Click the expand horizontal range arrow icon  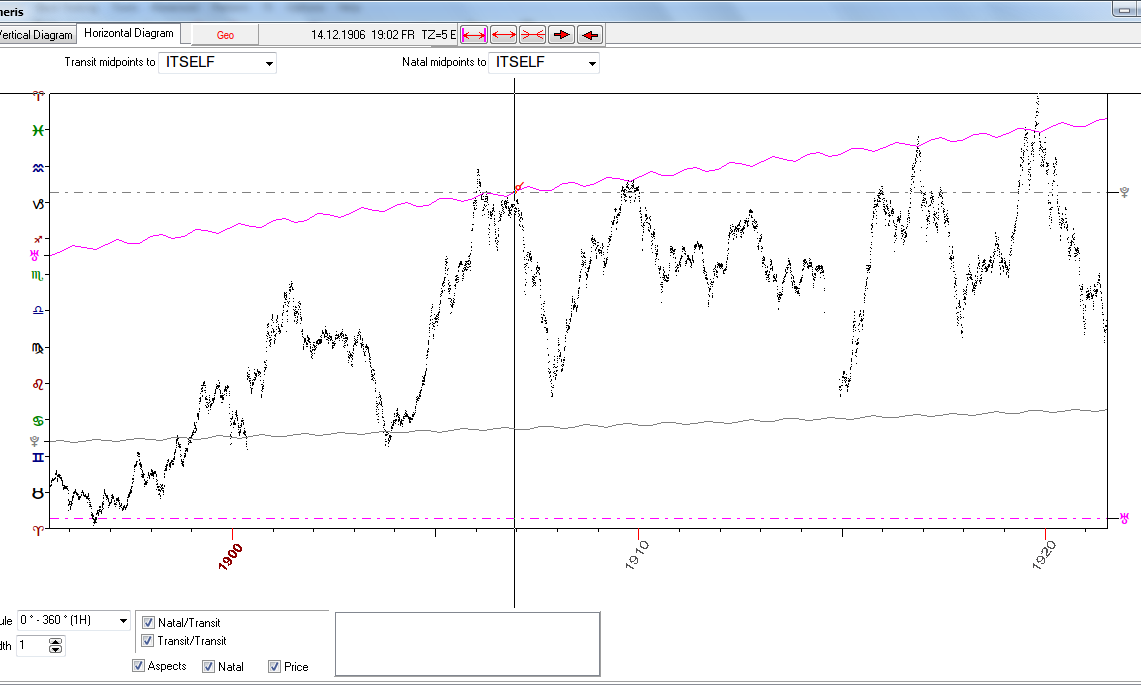(504, 35)
